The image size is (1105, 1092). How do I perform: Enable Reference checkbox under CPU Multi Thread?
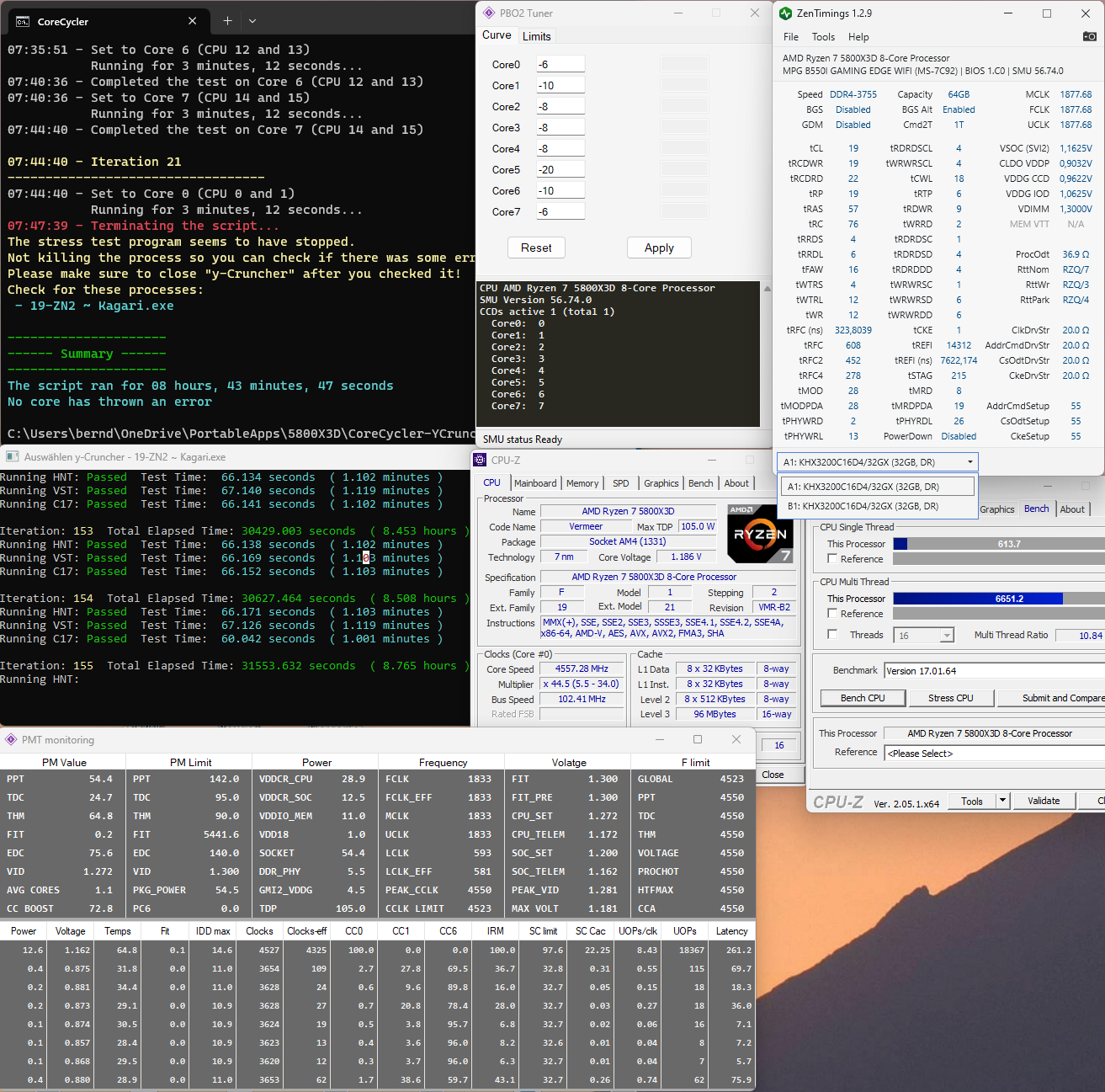[832, 614]
